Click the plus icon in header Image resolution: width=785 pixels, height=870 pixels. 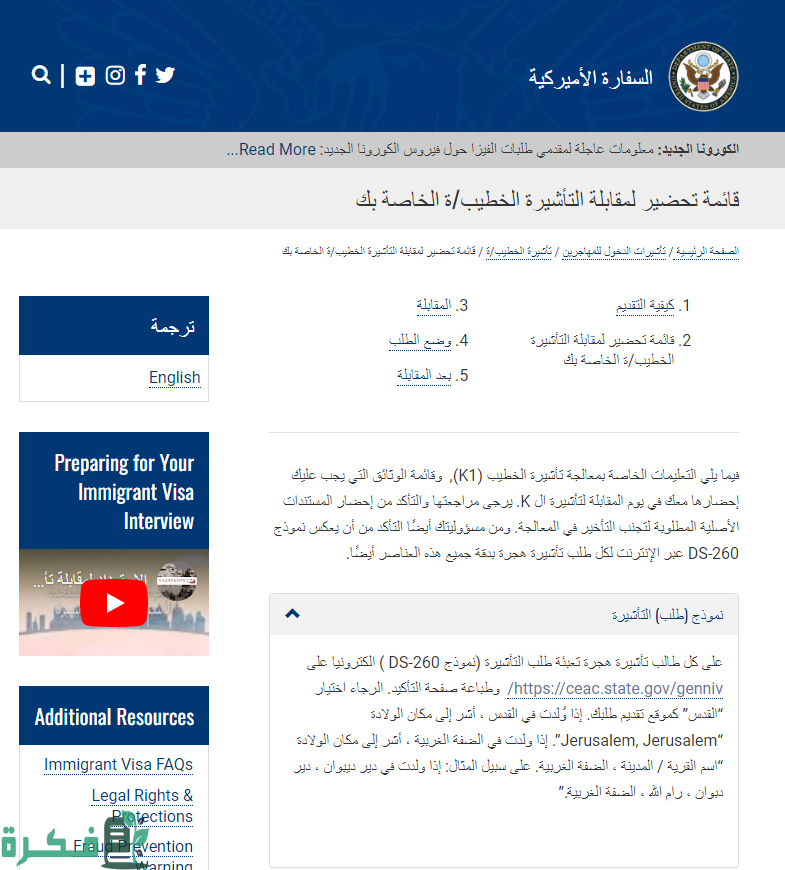coord(85,75)
